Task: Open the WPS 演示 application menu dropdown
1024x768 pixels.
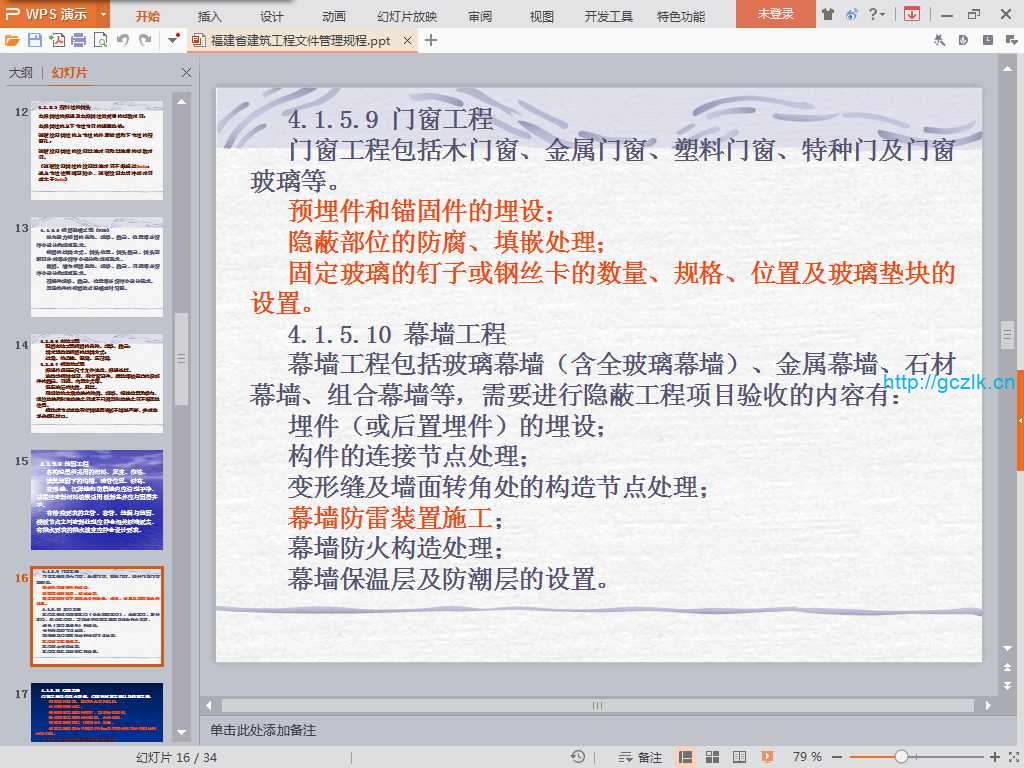Action: [x=104, y=14]
